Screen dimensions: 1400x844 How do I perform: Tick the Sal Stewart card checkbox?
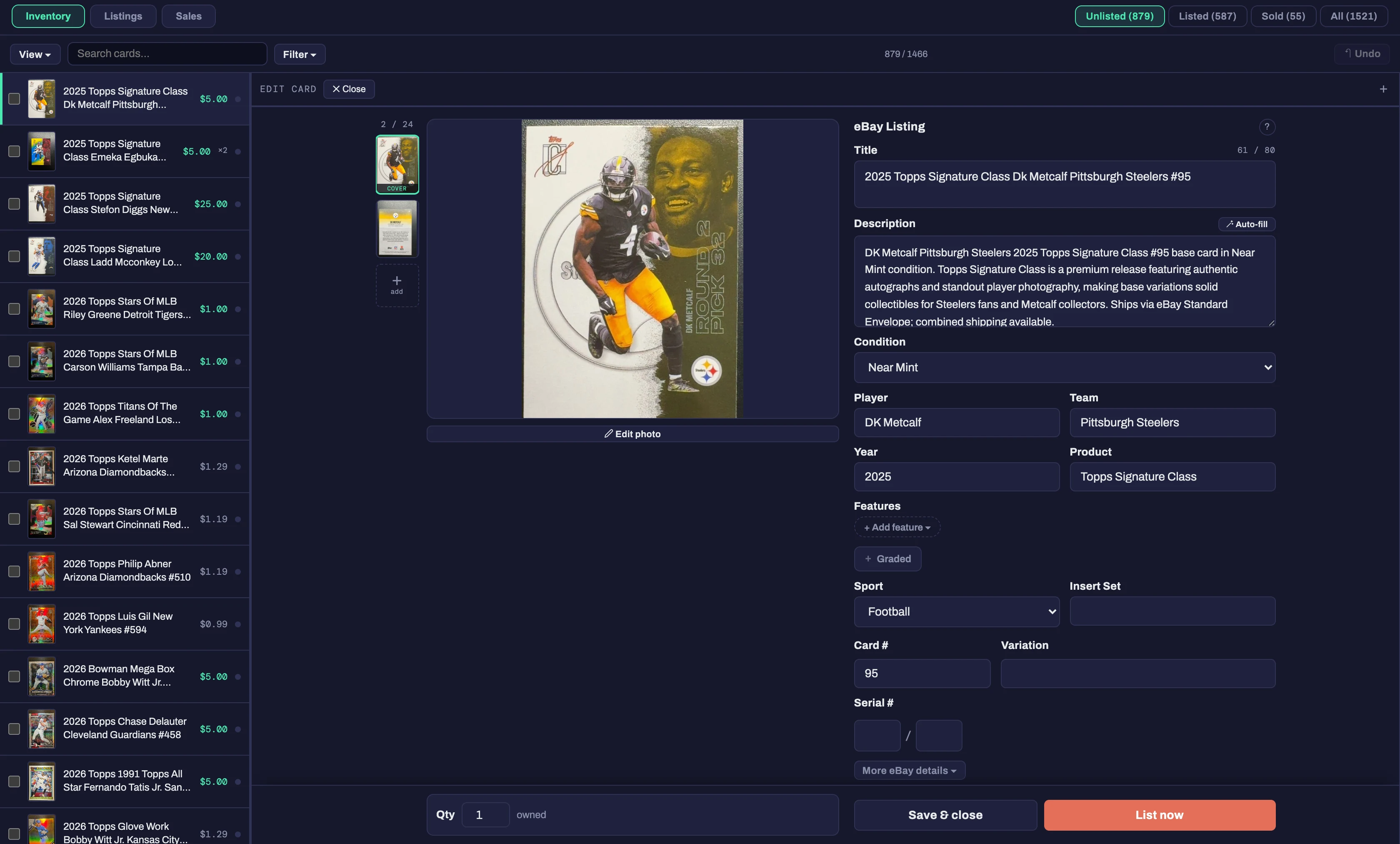pyautogui.click(x=14, y=519)
